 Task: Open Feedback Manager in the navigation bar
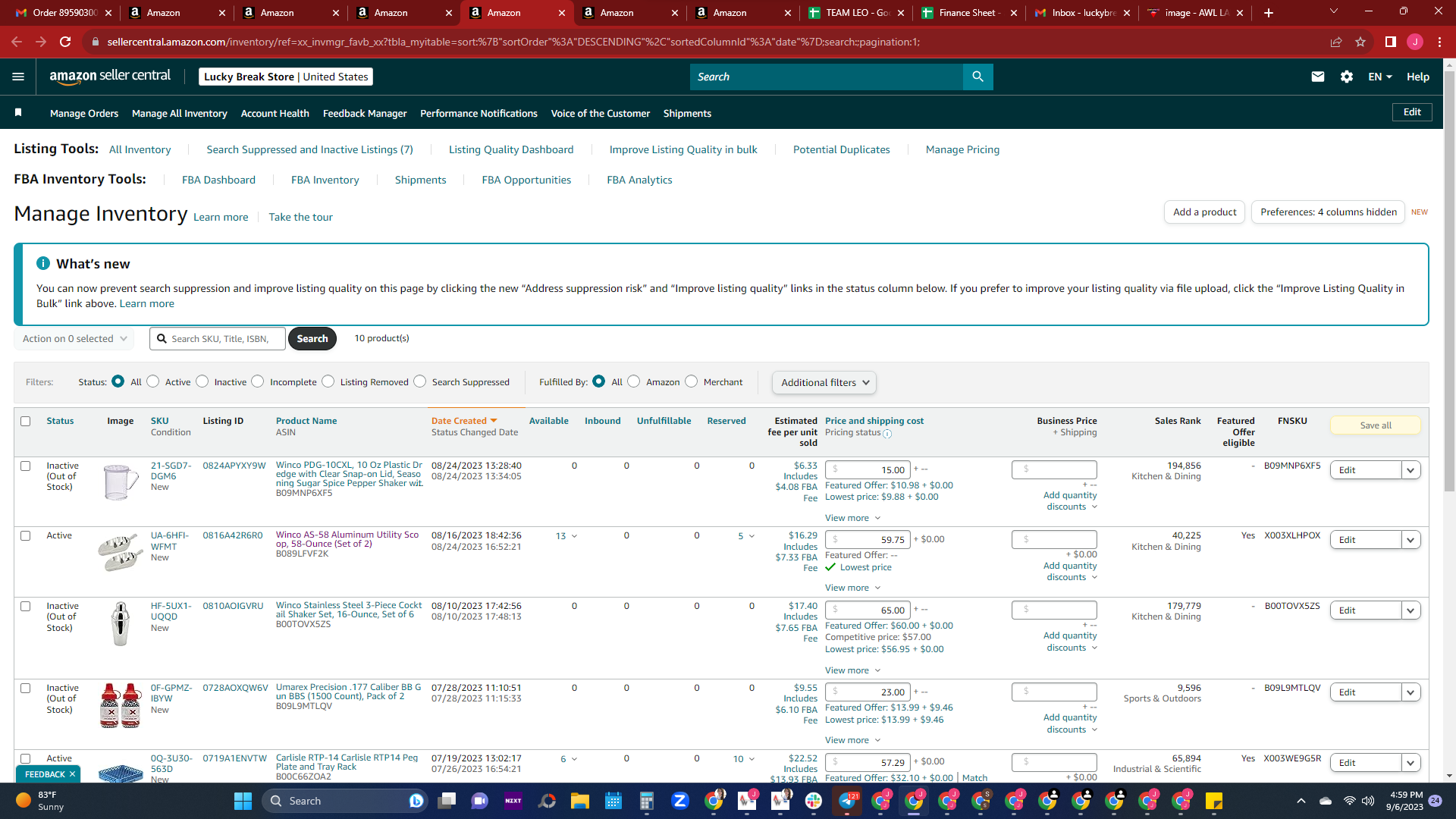click(365, 113)
